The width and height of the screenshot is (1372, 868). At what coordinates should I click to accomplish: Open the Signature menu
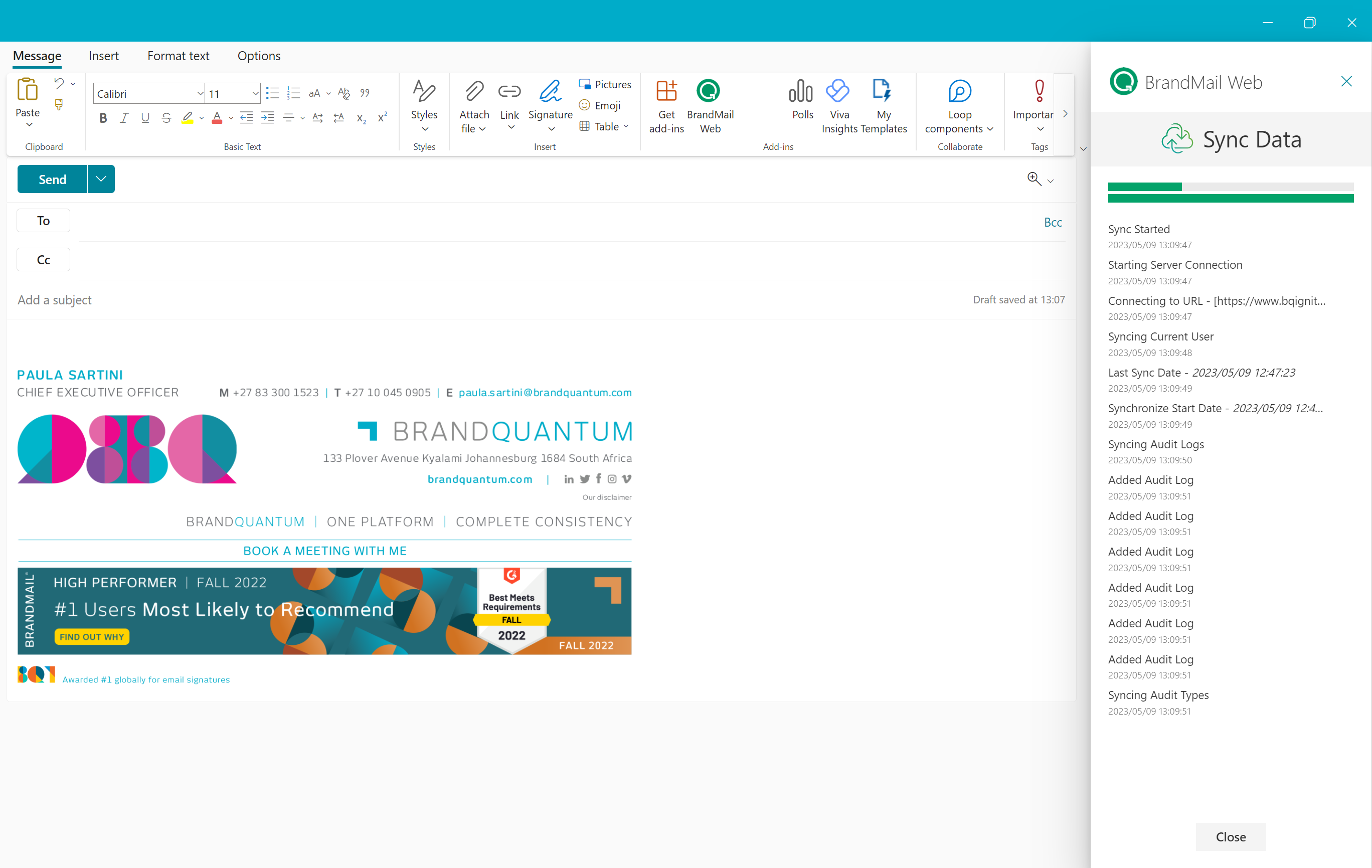[551, 106]
